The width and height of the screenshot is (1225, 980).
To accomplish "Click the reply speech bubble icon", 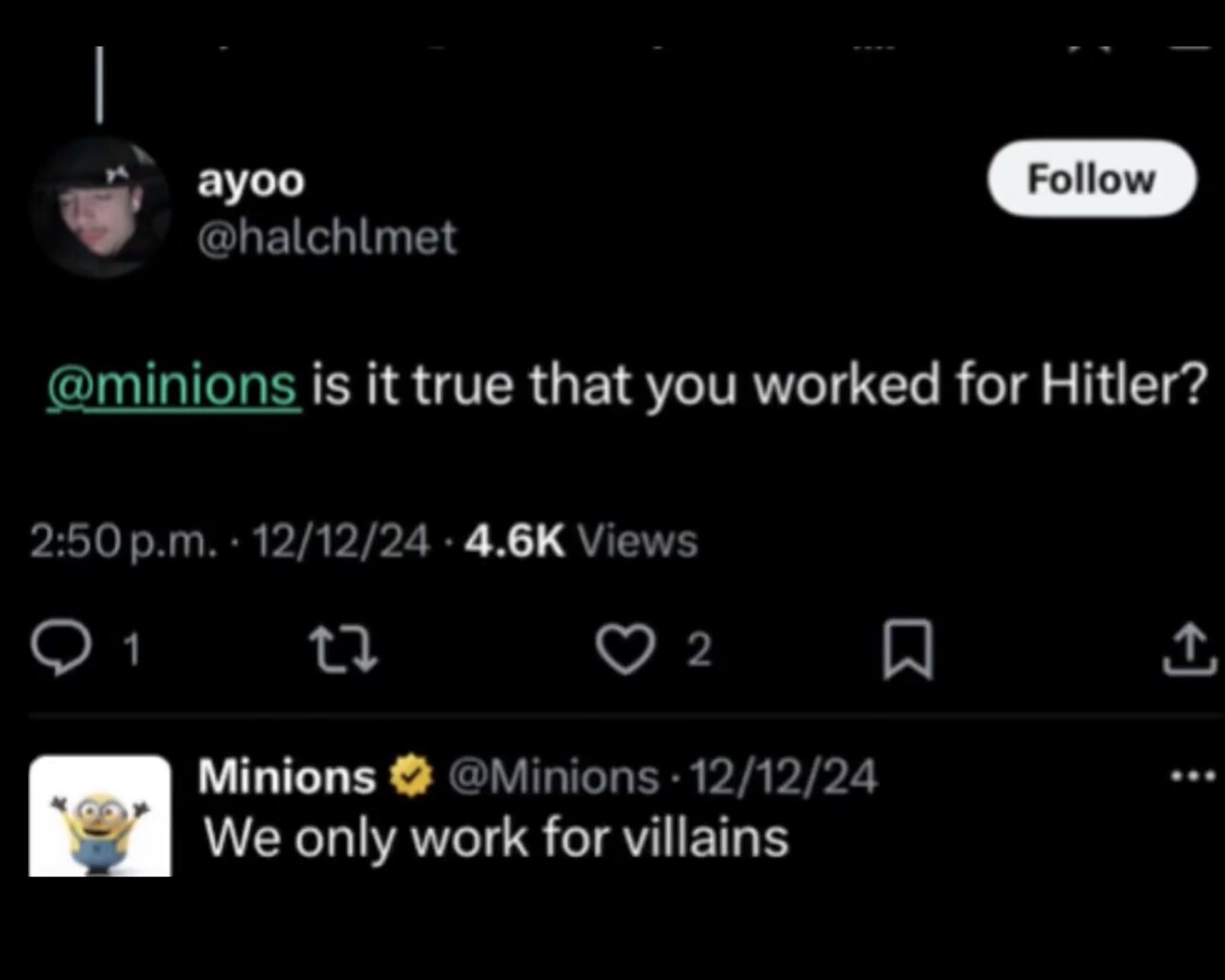I will point(61,649).
